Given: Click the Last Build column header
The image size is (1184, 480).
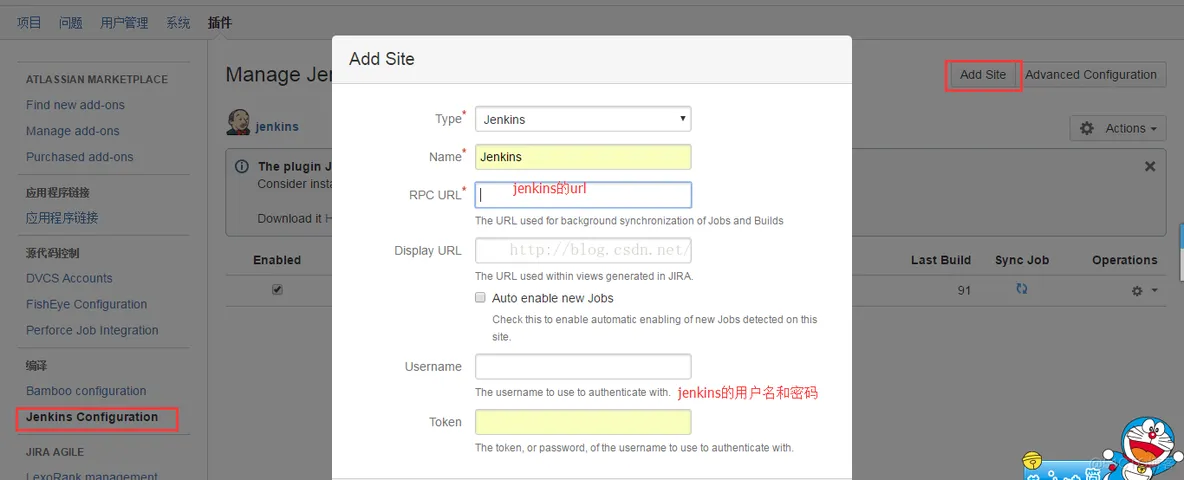Looking at the screenshot, I should (941, 260).
